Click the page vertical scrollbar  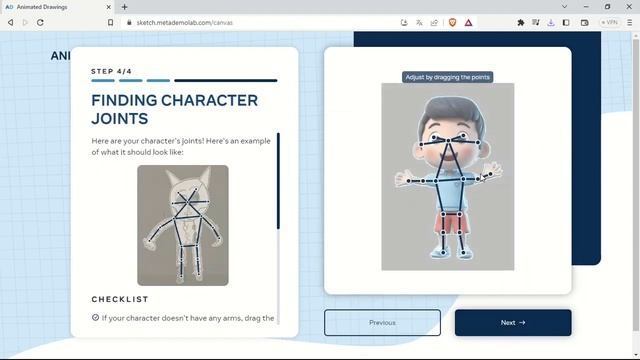[x=636, y=184]
